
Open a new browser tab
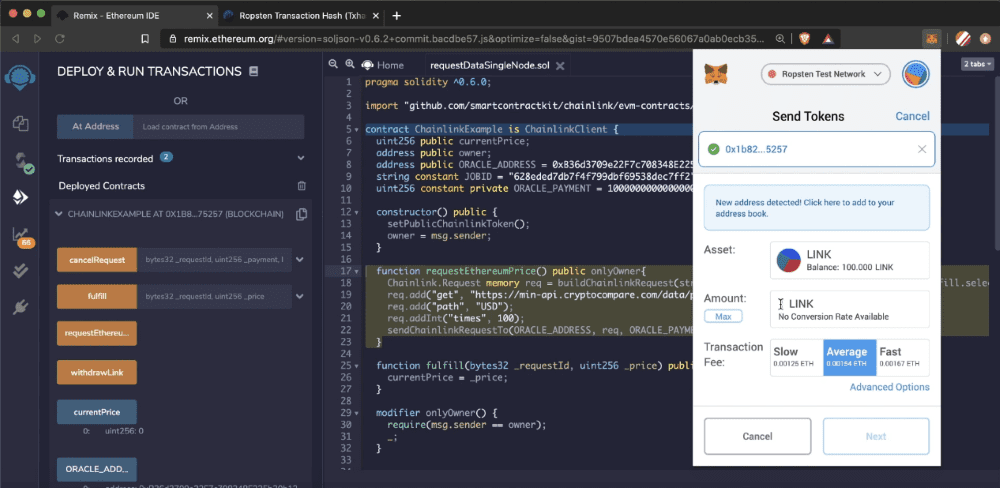click(397, 15)
